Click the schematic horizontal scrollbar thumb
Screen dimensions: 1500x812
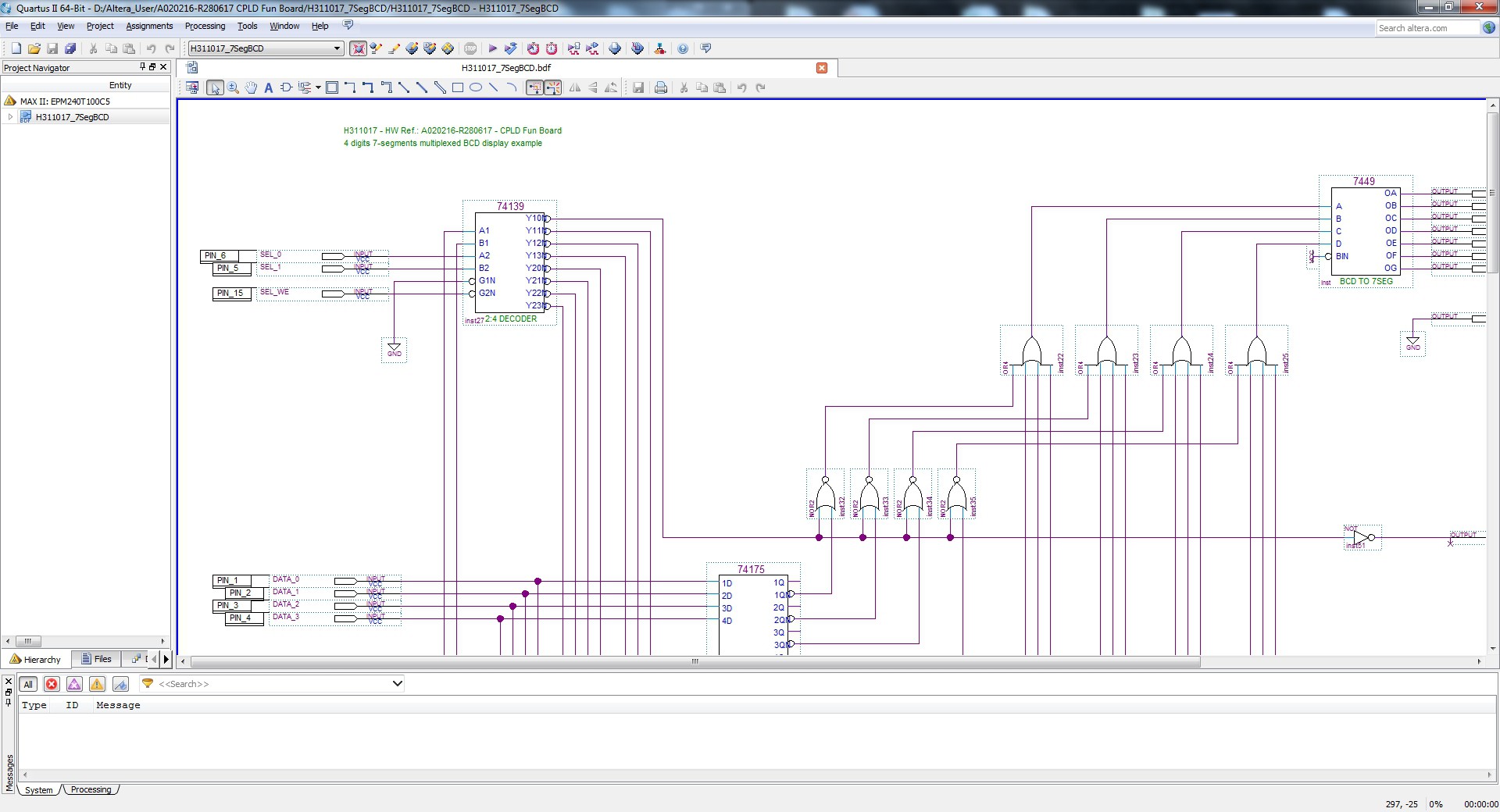click(695, 662)
